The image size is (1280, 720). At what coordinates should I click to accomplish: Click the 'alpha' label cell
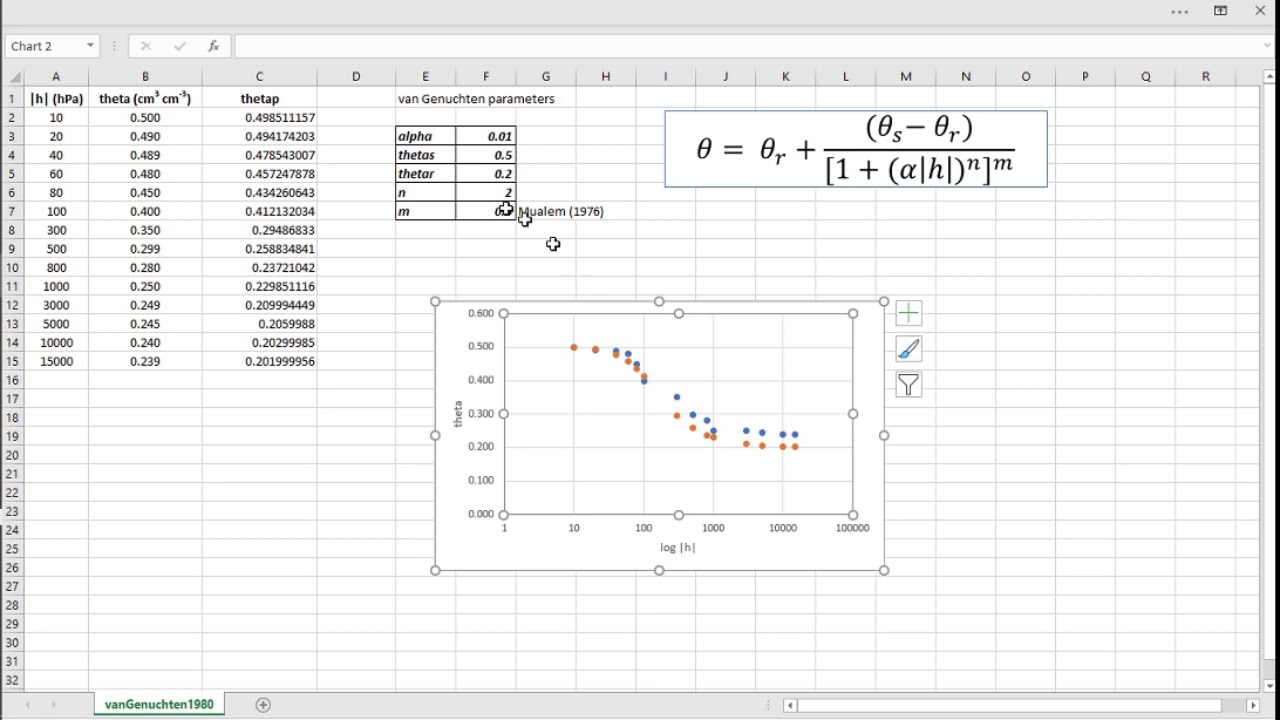426,136
